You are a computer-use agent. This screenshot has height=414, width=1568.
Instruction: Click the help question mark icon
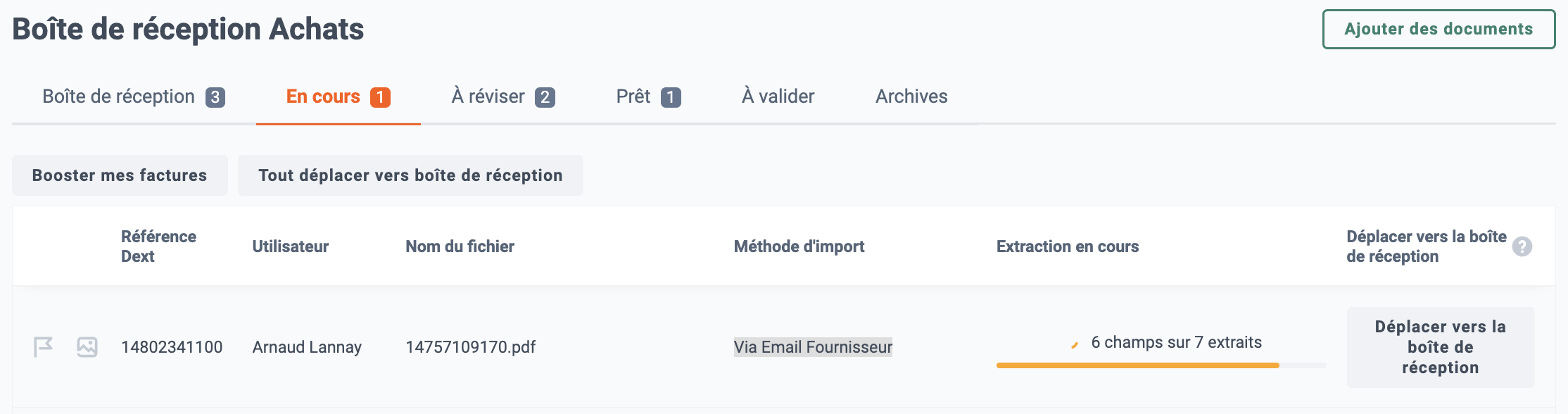[1522, 246]
